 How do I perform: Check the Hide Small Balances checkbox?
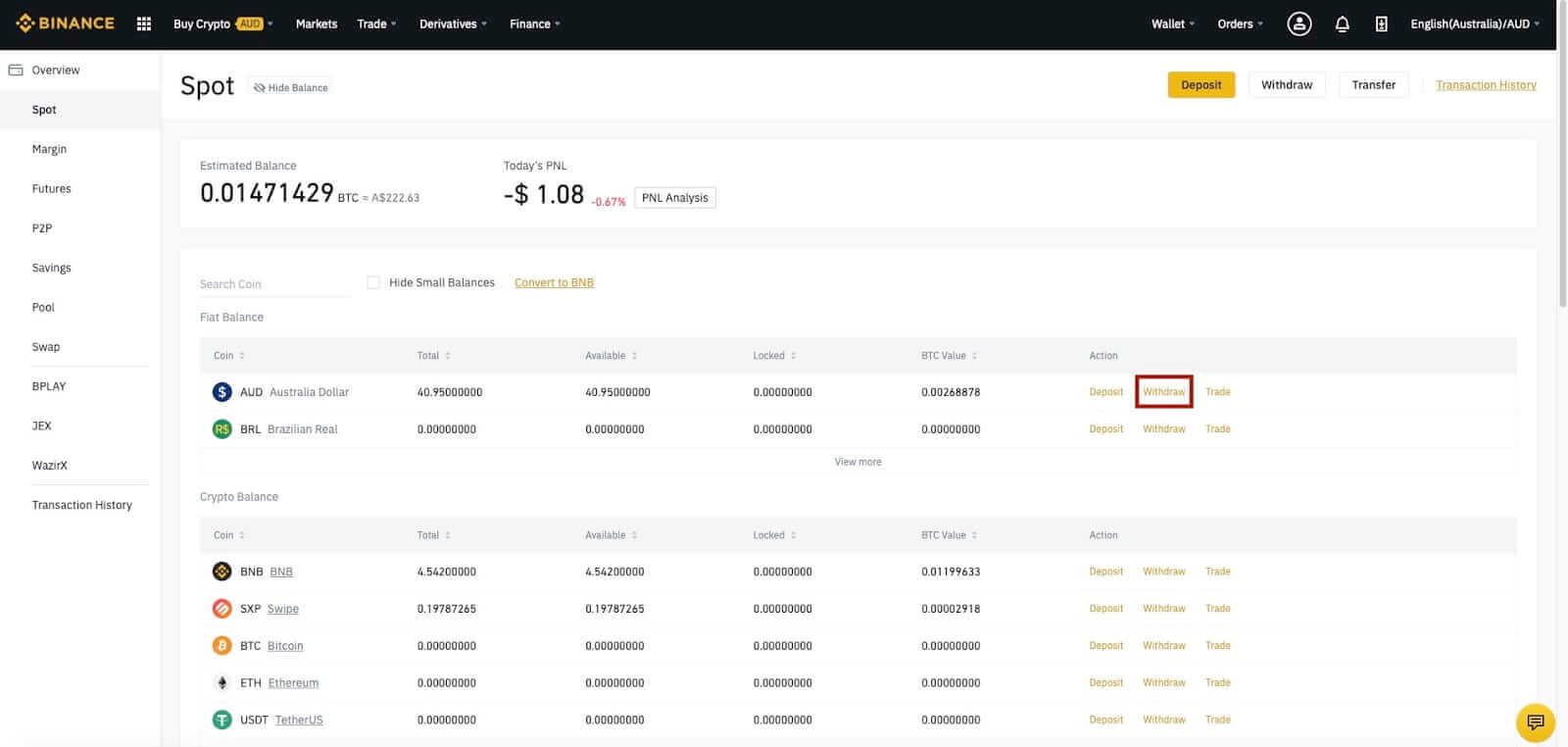coord(373,282)
